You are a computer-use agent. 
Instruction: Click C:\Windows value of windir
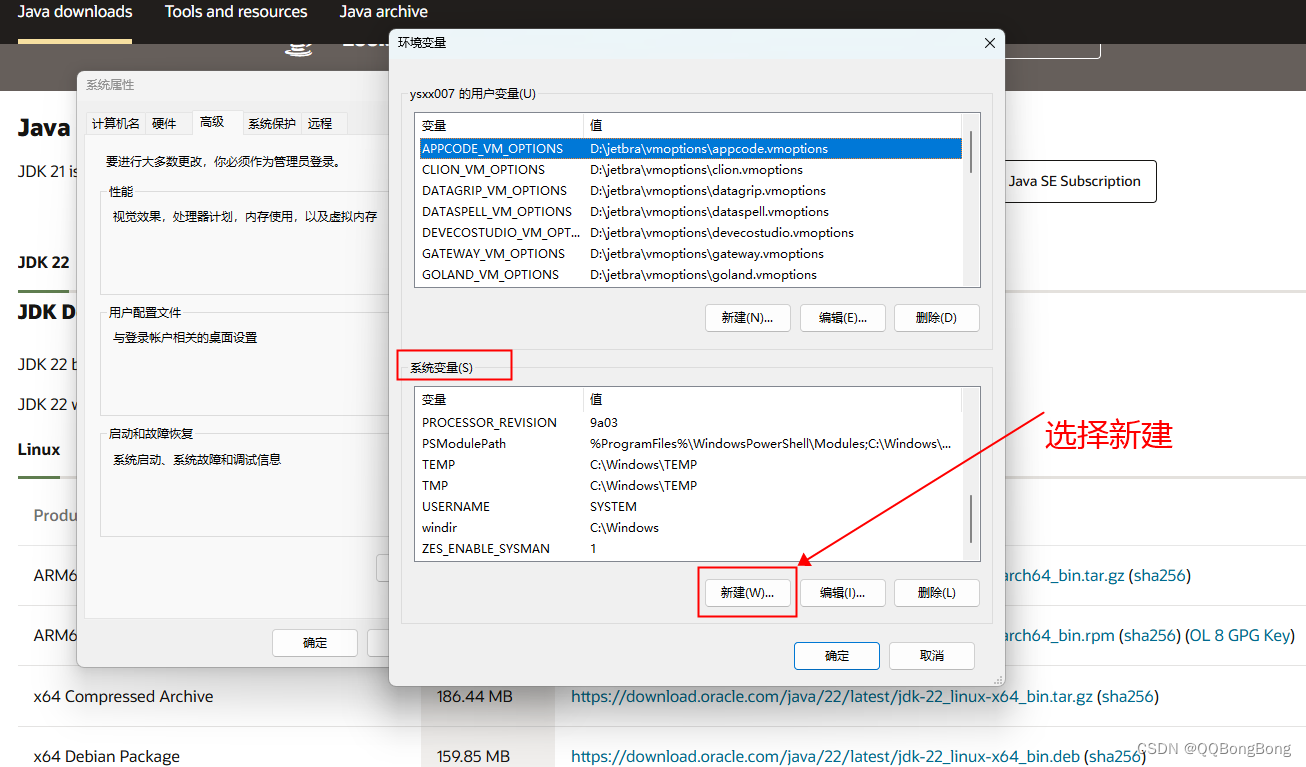click(x=624, y=528)
